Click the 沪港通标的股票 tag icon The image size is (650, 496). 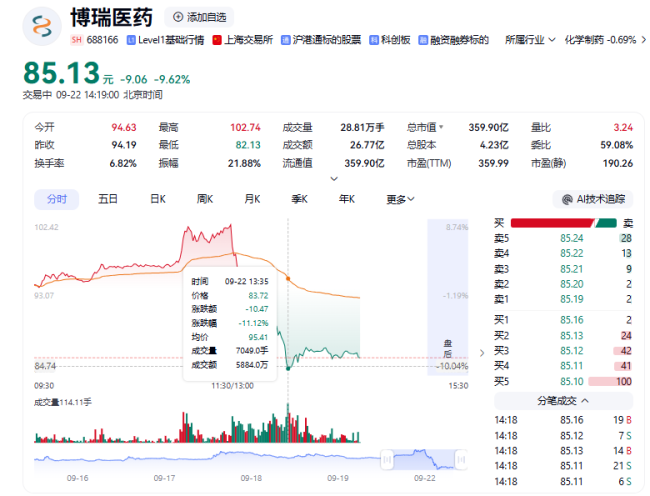[287, 40]
